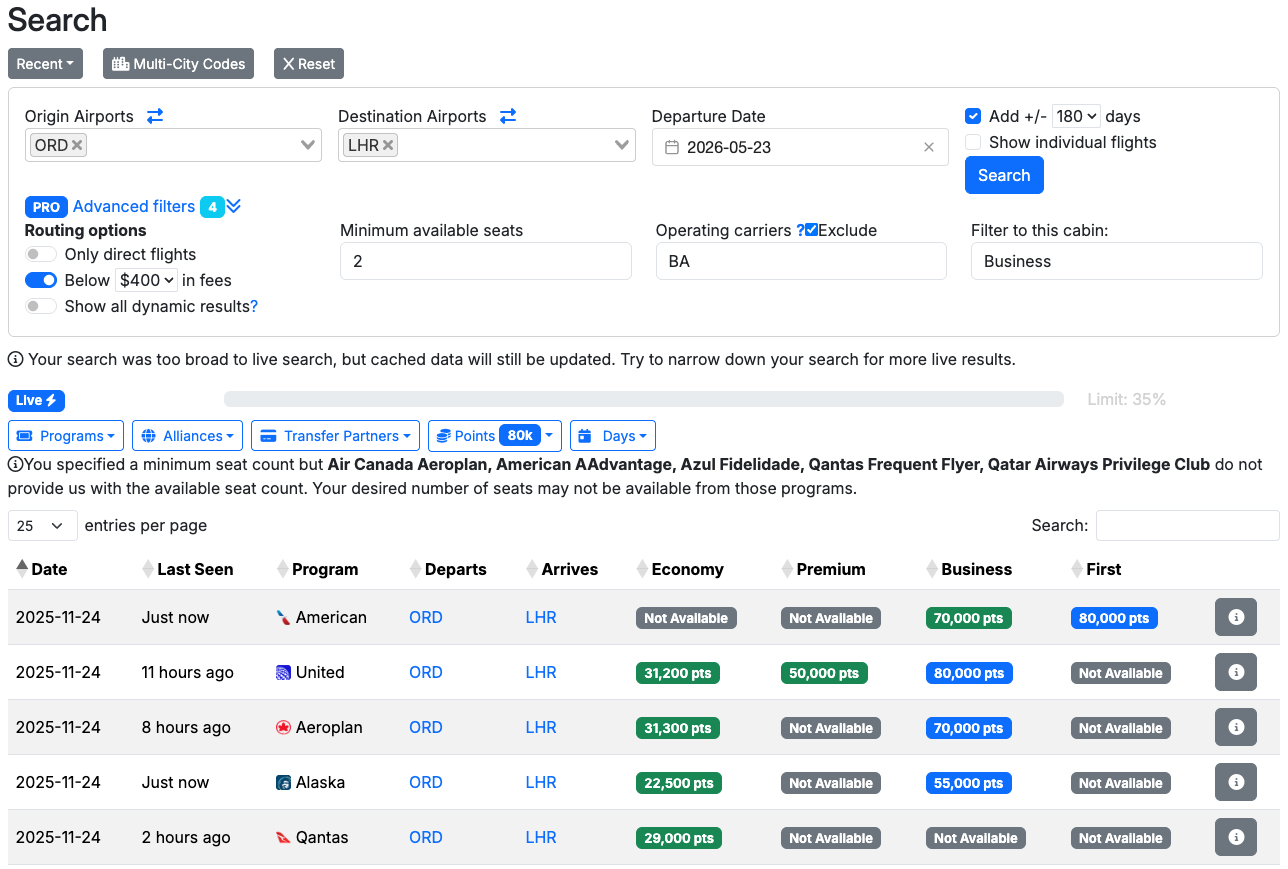The height and width of the screenshot is (869, 1288).
Task: Check Show individual flights
Action: (972, 142)
